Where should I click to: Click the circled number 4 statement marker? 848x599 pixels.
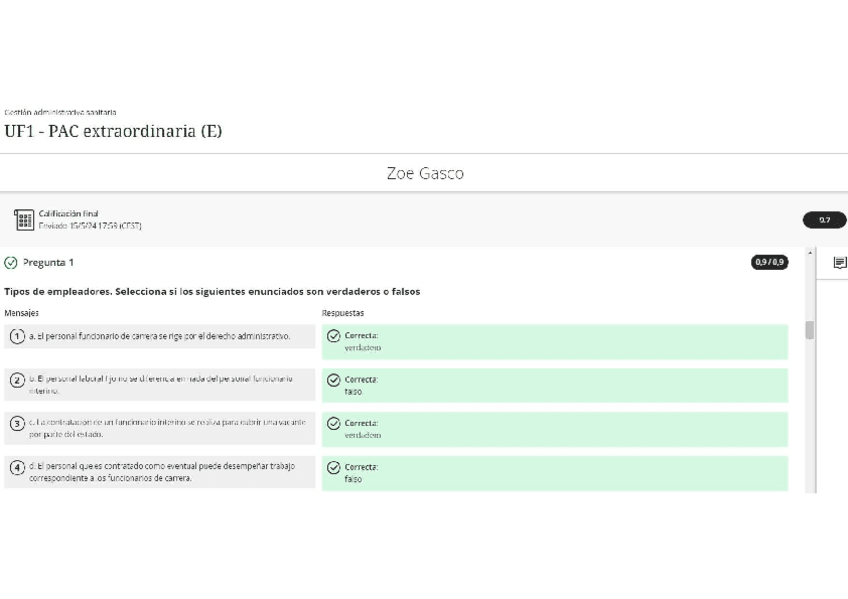coord(17,468)
